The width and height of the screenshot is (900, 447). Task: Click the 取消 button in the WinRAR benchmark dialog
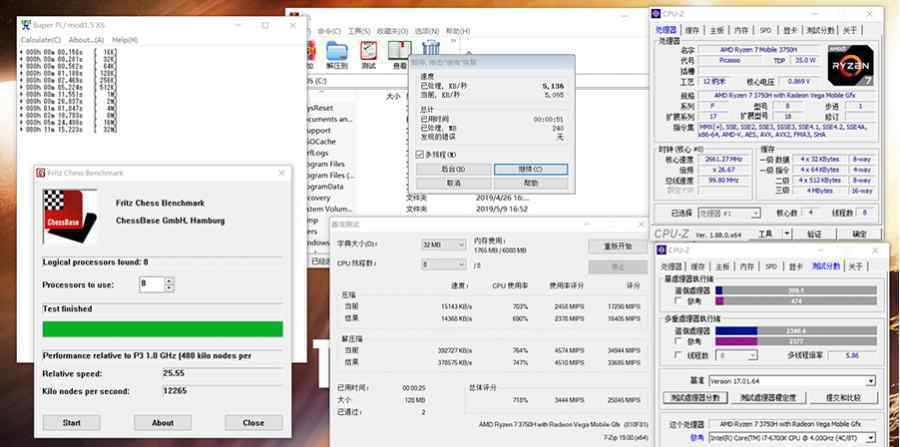[x=453, y=183]
